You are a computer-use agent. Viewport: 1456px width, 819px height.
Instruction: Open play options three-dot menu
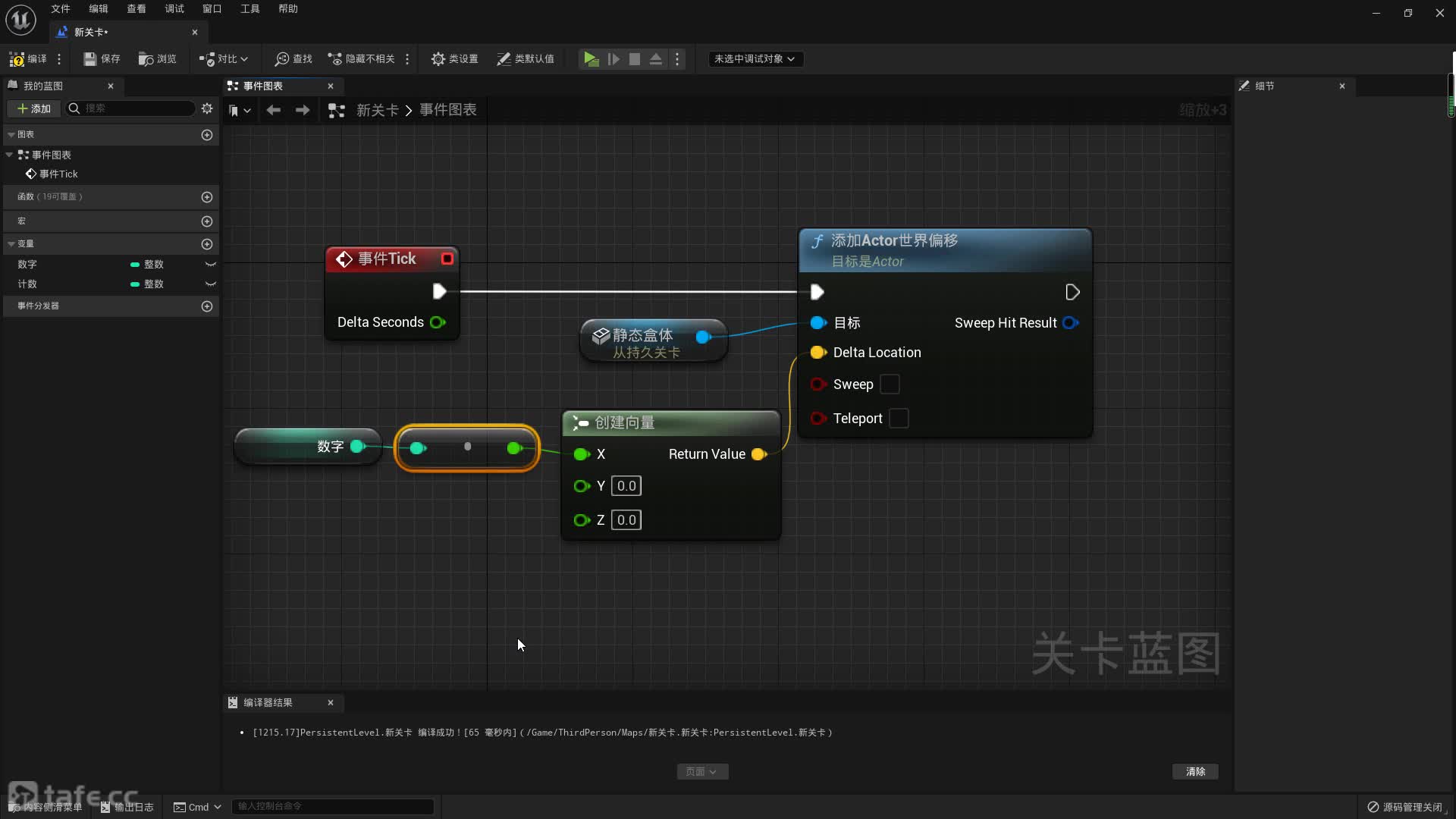[x=677, y=59]
